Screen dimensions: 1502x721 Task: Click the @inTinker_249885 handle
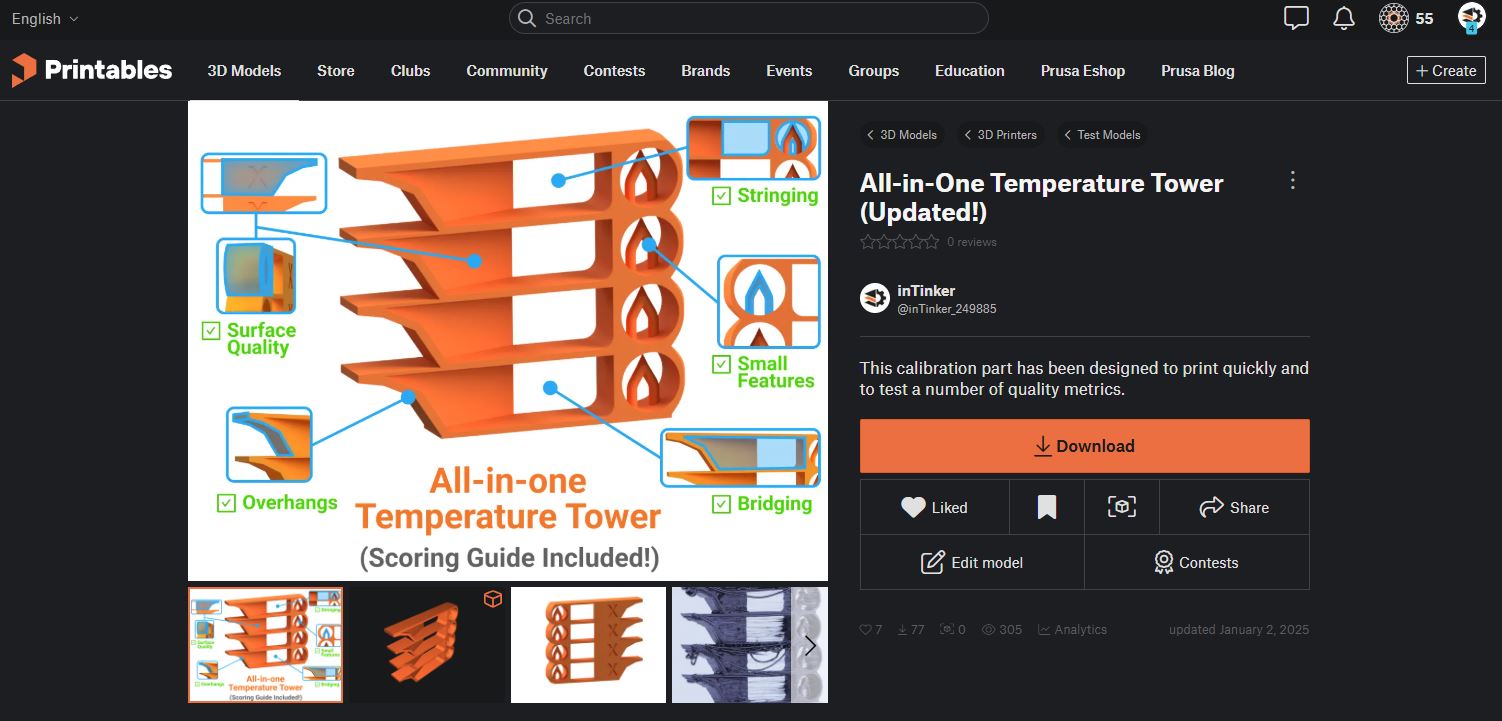click(947, 309)
